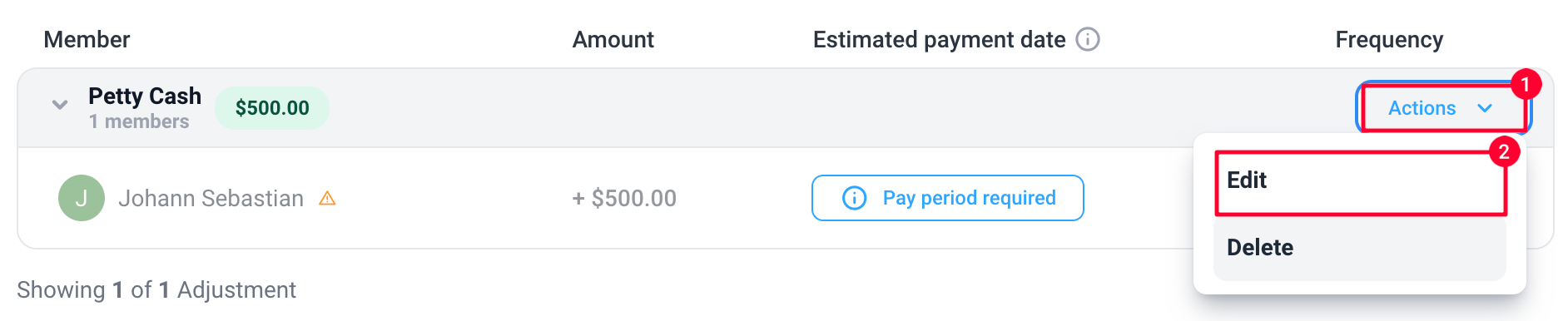
Task: Collapse the Petty Cash group chevron
Action: tap(60, 105)
